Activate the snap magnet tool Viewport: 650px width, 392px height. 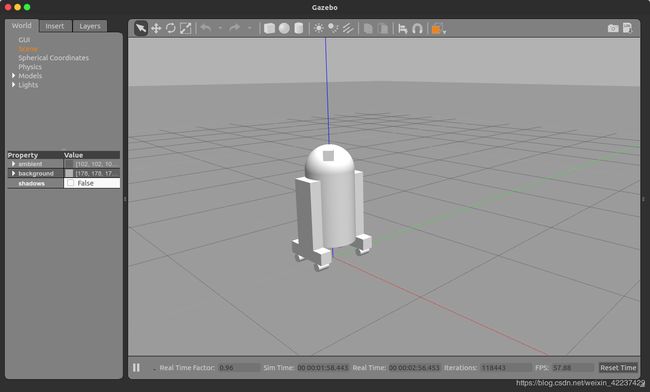point(417,29)
